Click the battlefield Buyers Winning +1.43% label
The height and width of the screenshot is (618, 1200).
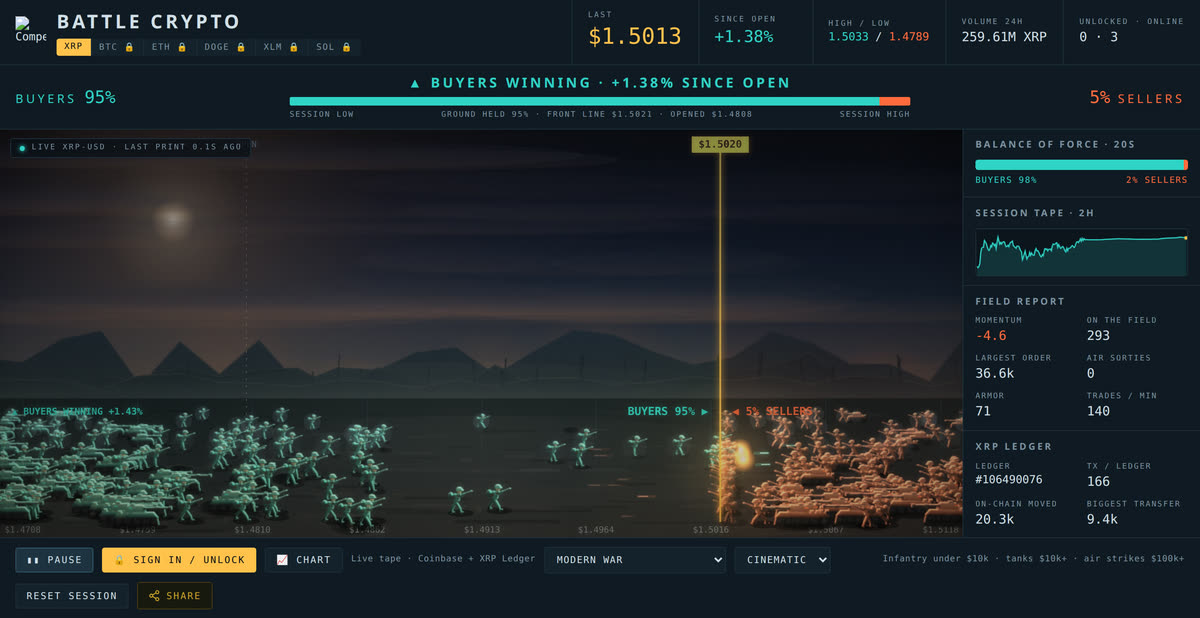76,411
